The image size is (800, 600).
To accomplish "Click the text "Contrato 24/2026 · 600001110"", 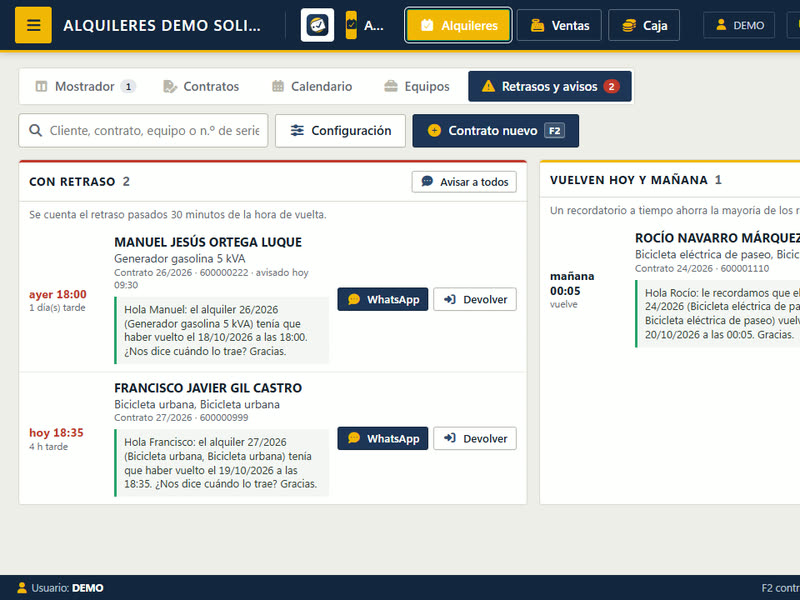I will pyautogui.click(x=702, y=268).
